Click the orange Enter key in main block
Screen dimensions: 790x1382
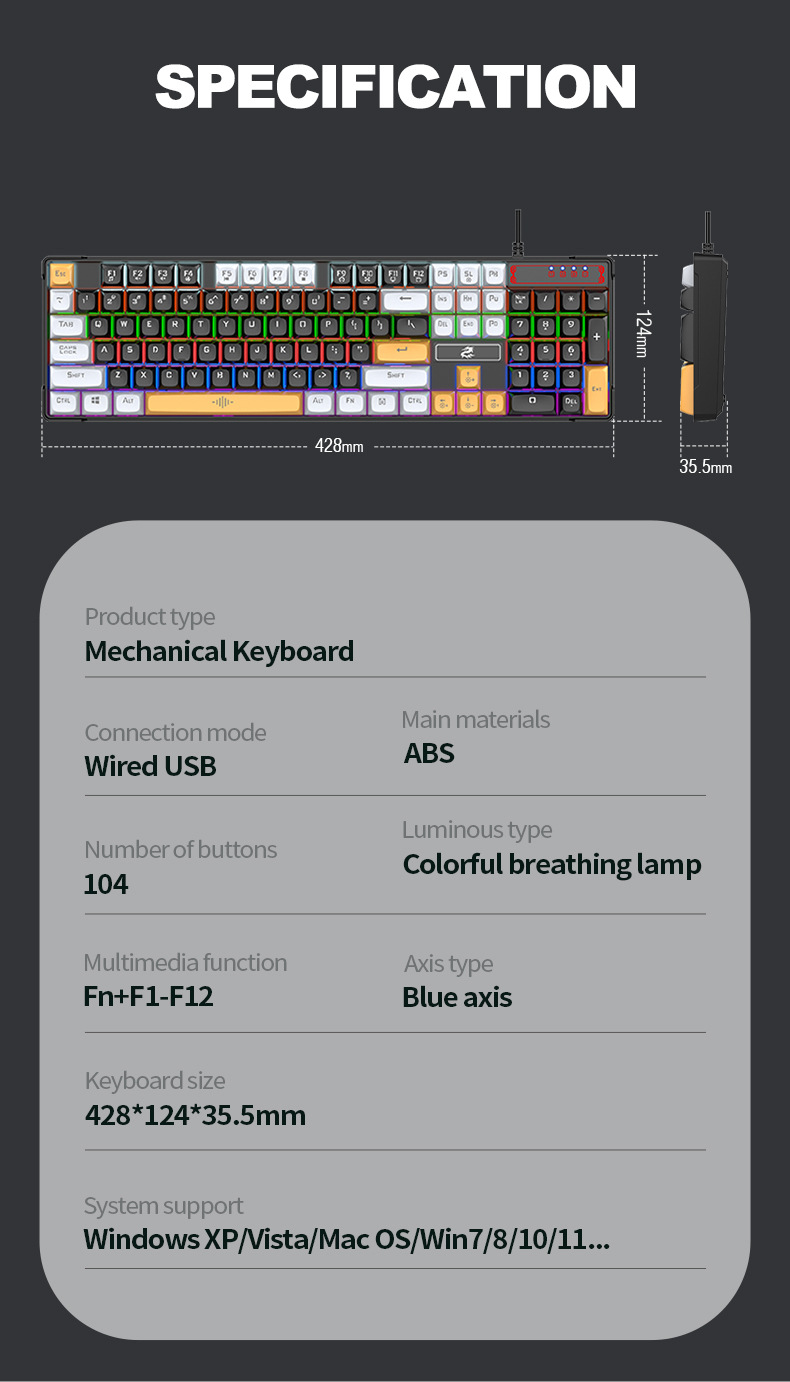click(x=401, y=351)
